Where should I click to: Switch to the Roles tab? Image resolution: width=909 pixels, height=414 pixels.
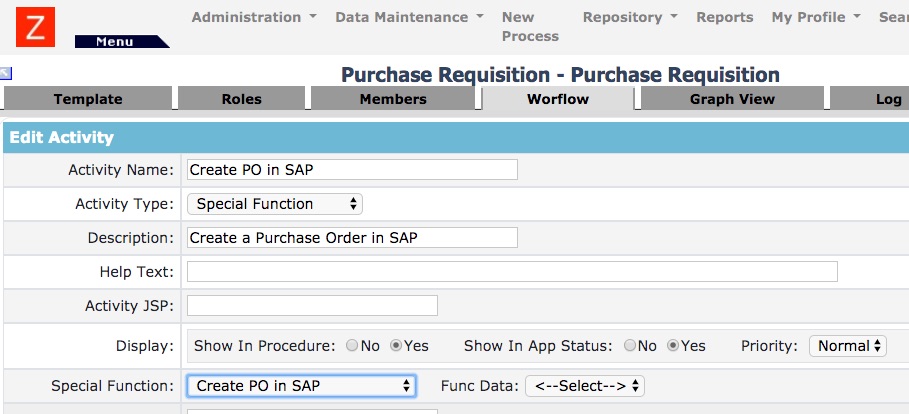pos(241,99)
